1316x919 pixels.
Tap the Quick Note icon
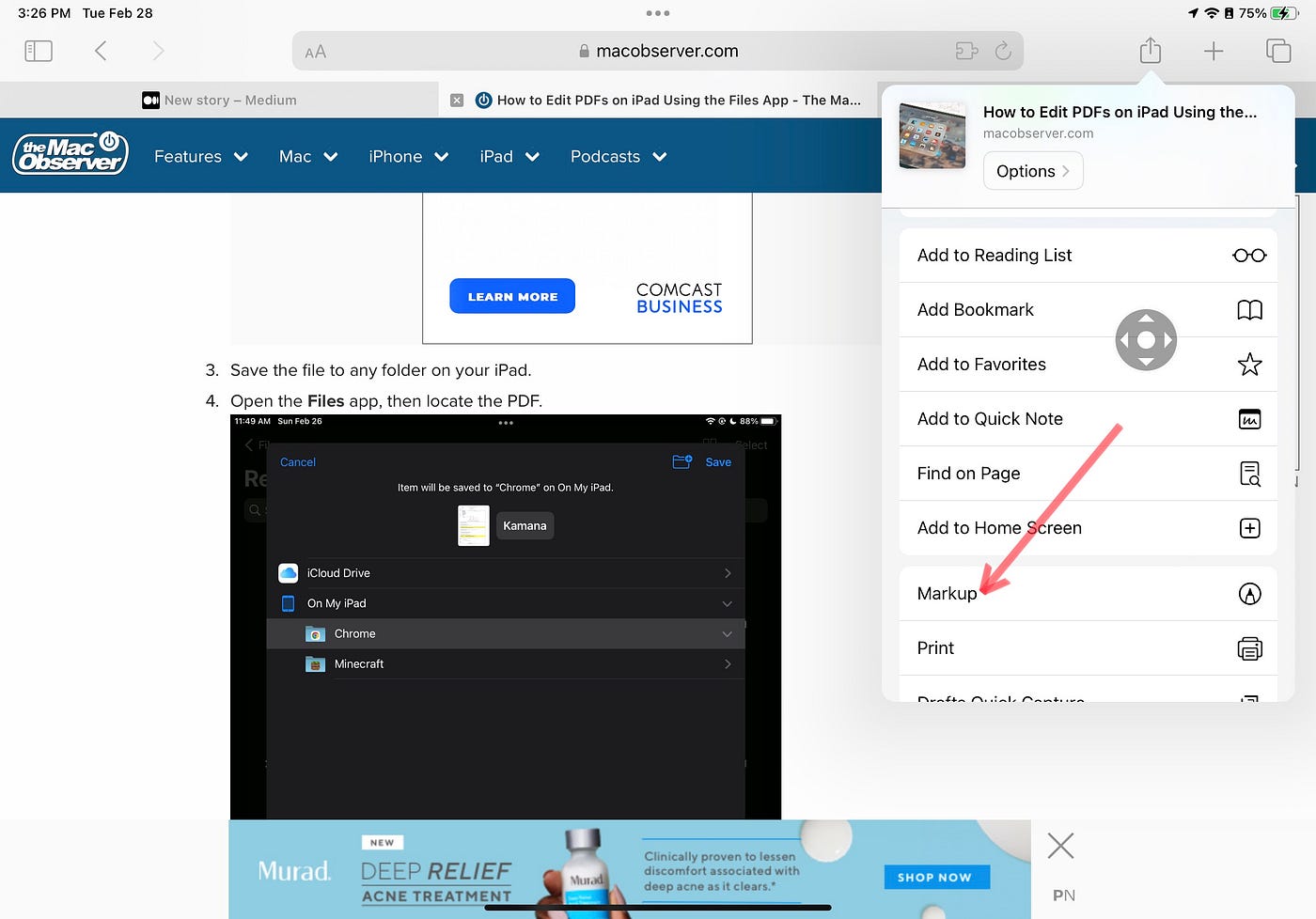[x=1249, y=419]
